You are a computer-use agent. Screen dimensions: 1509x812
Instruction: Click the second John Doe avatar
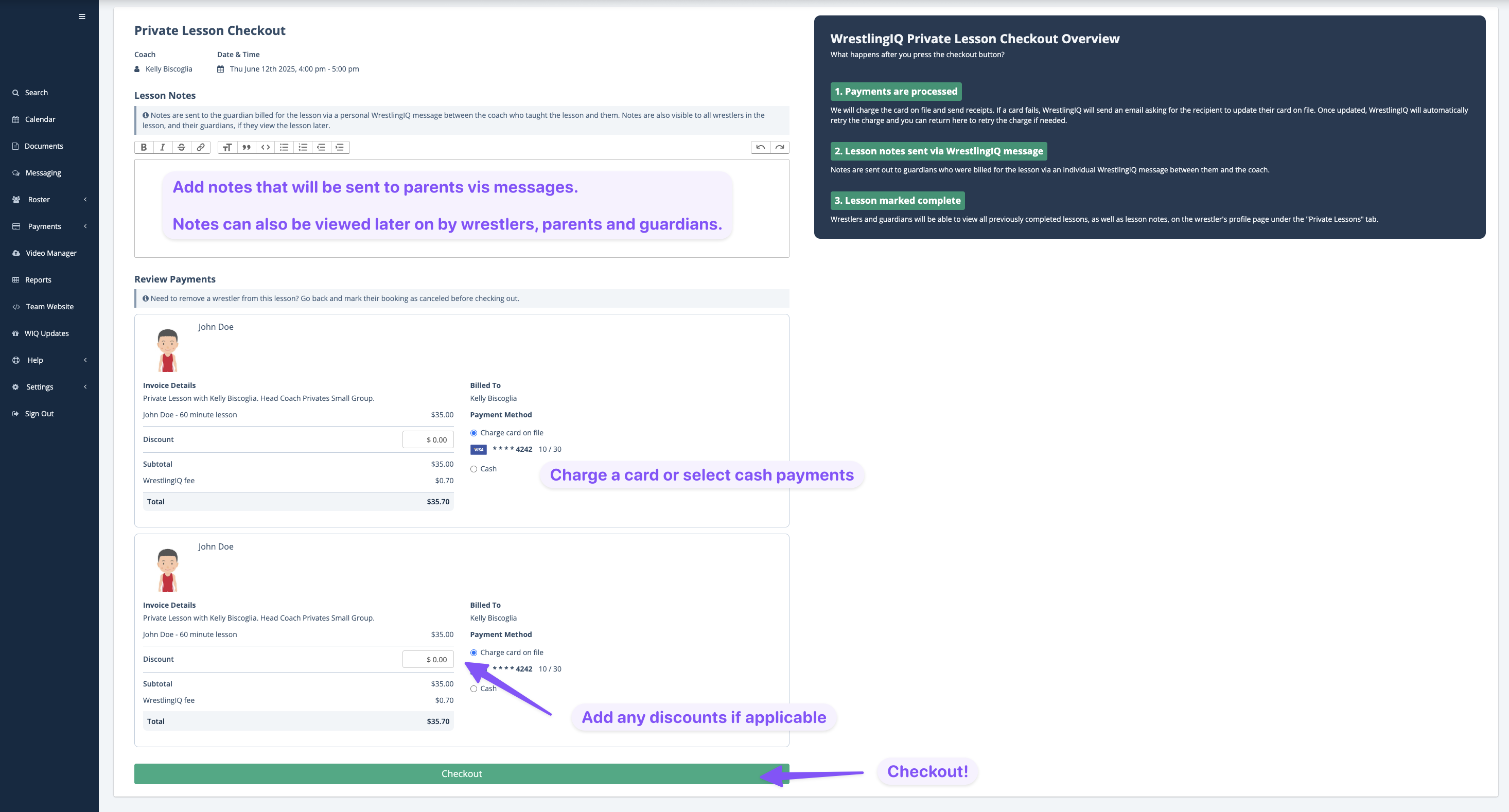tap(168, 570)
